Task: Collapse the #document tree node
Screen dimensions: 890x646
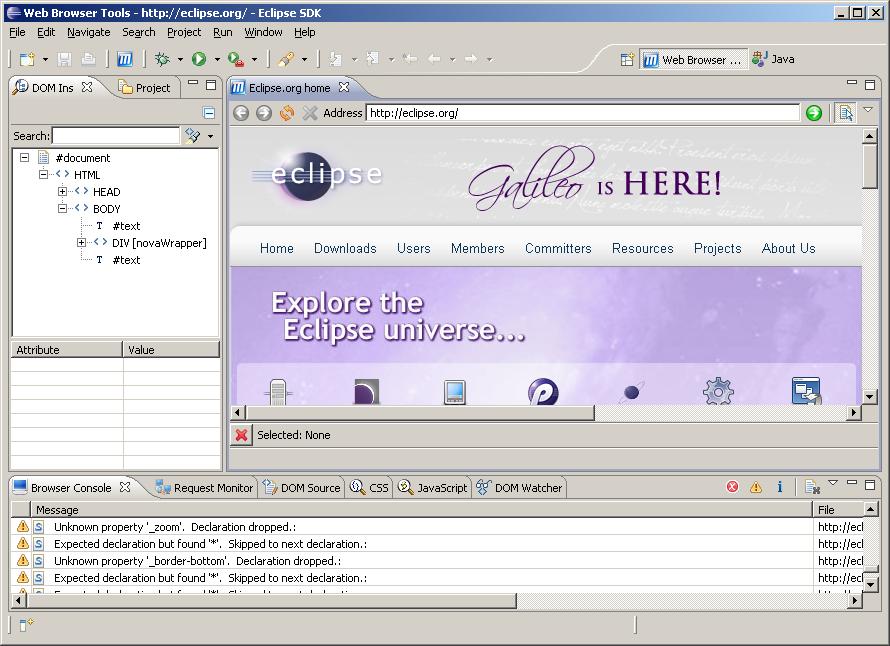Action: coord(24,158)
